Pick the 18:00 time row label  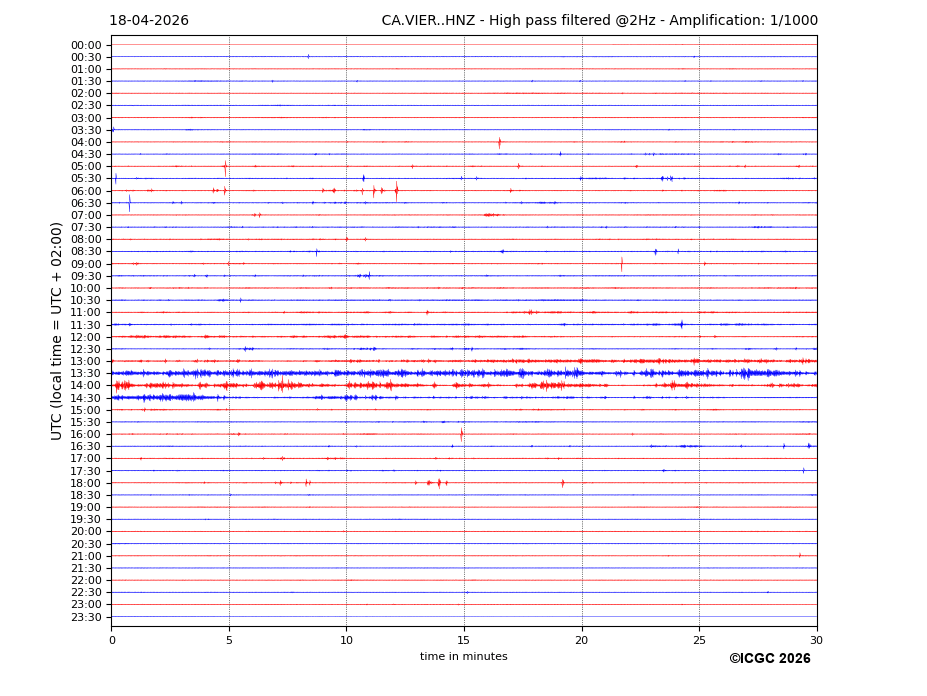86,483
